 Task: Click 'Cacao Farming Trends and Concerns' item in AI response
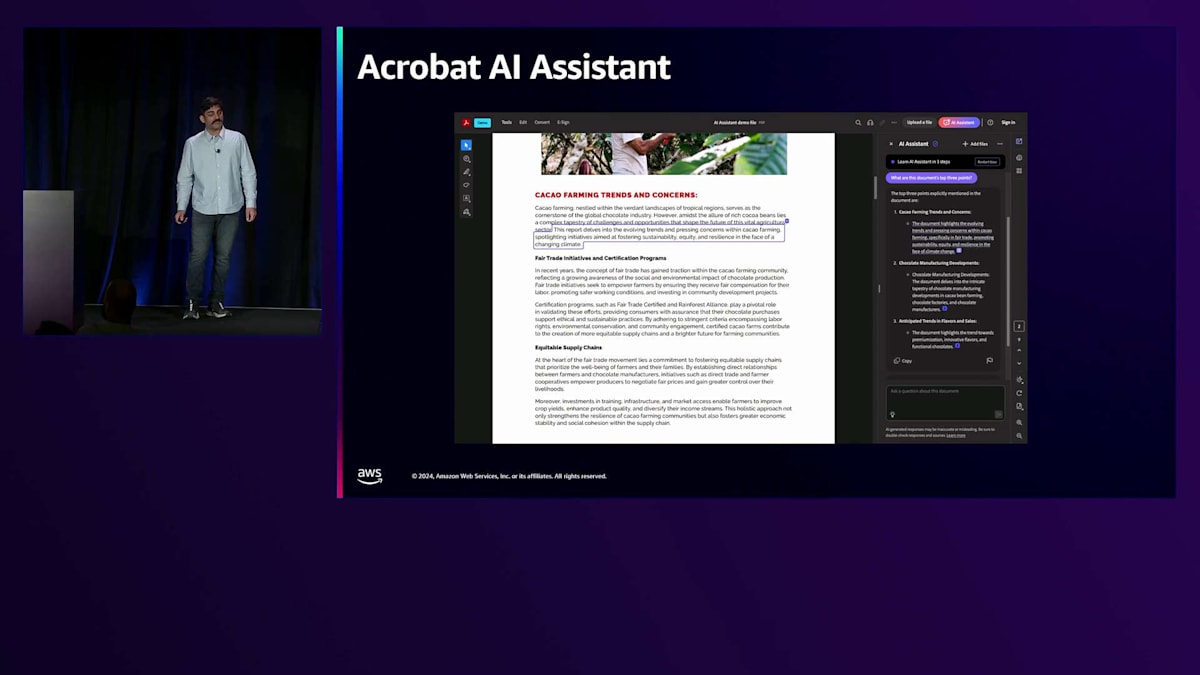[x=934, y=212]
